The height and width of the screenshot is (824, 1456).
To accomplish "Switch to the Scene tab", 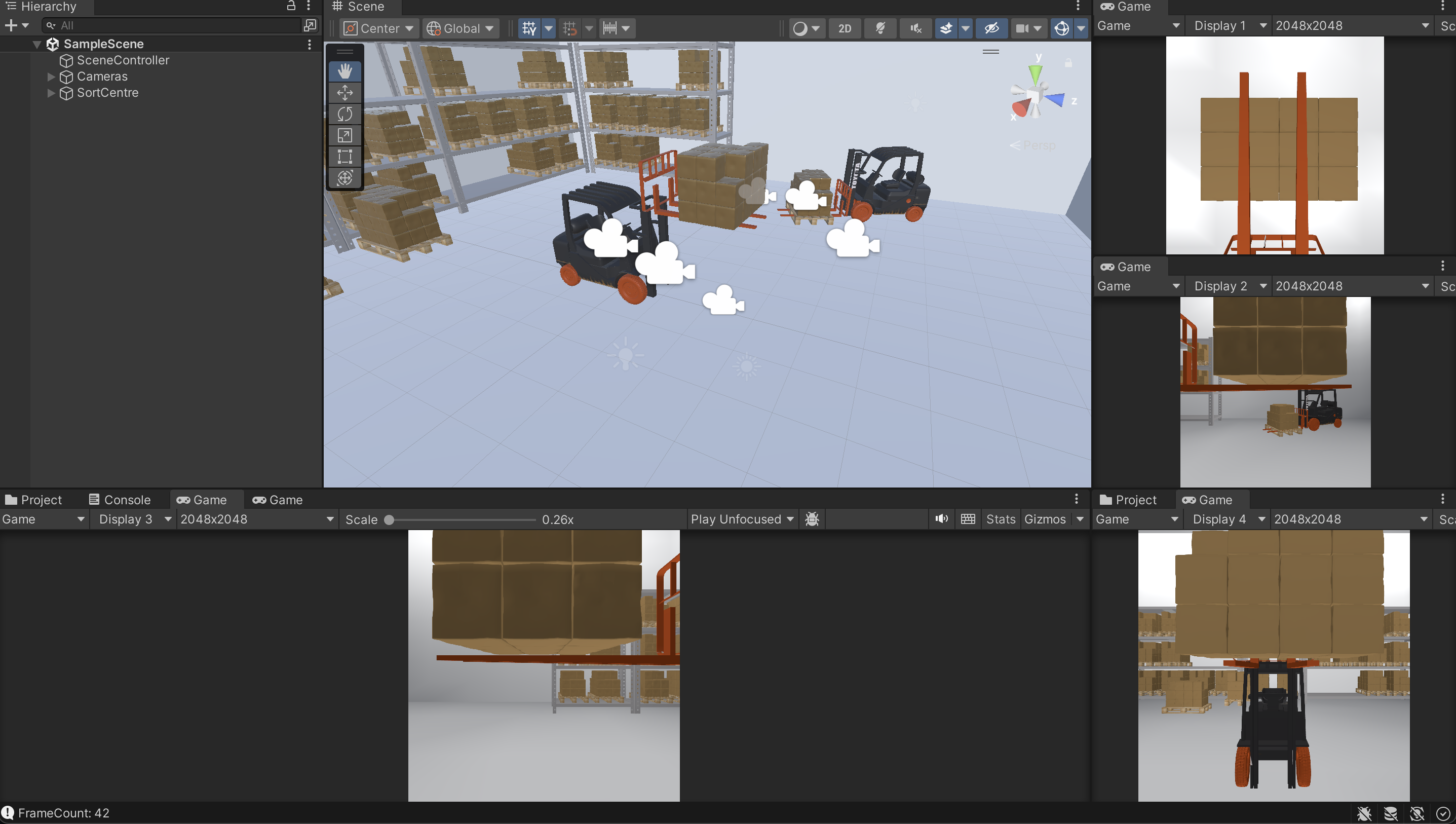I will [358, 7].
